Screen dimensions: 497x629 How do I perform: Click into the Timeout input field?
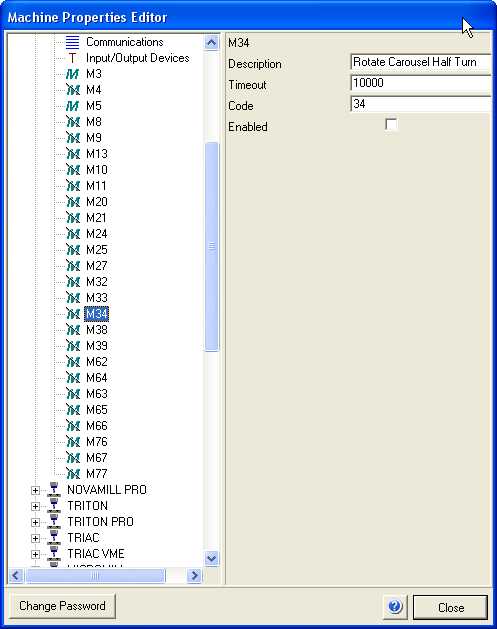421,83
